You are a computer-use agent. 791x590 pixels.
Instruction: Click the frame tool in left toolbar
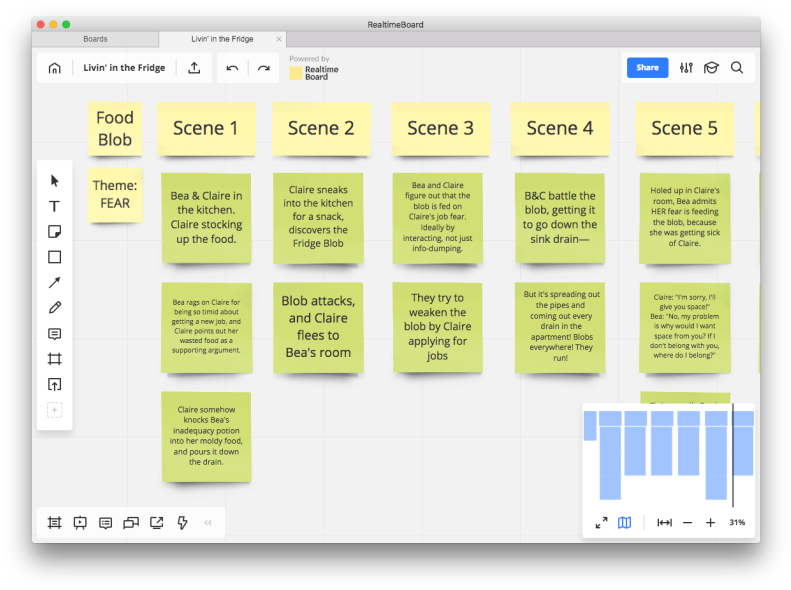(x=55, y=359)
